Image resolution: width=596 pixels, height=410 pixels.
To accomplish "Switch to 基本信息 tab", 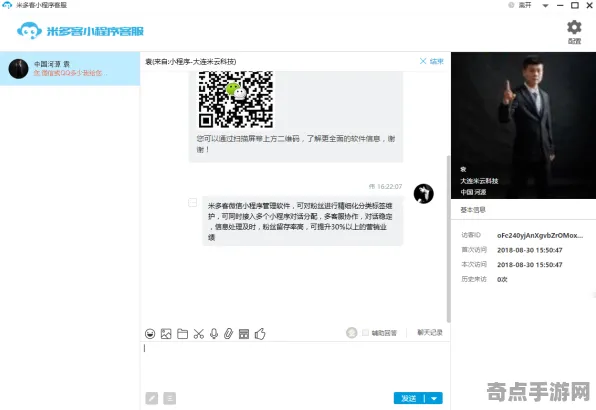I will click(x=473, y=210).
